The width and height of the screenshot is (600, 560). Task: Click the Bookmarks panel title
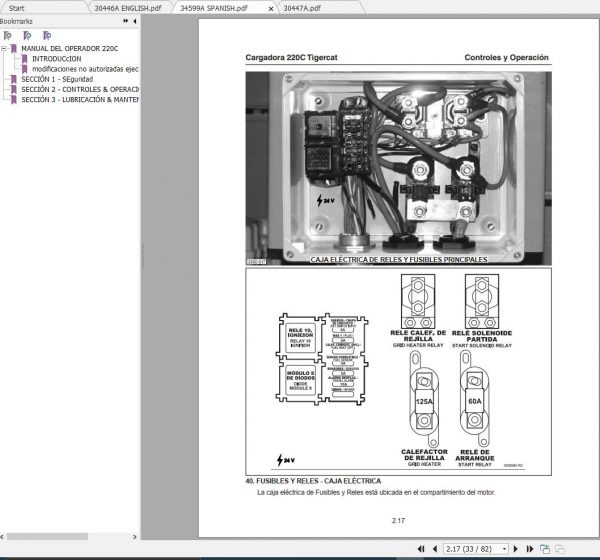(16, 21)
